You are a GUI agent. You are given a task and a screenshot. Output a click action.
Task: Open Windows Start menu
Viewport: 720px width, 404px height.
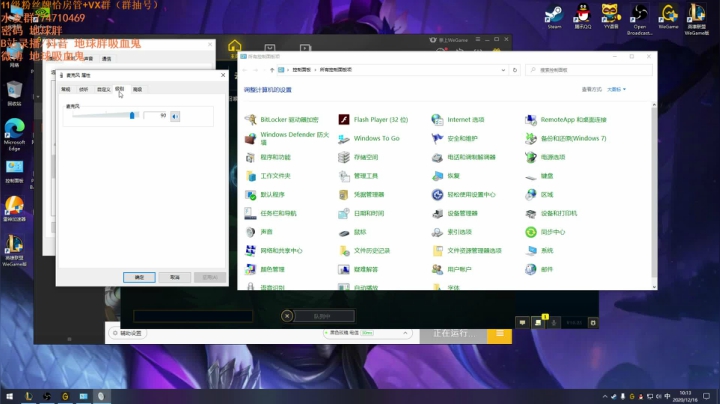pyautogui.click(x=9, y=396)
